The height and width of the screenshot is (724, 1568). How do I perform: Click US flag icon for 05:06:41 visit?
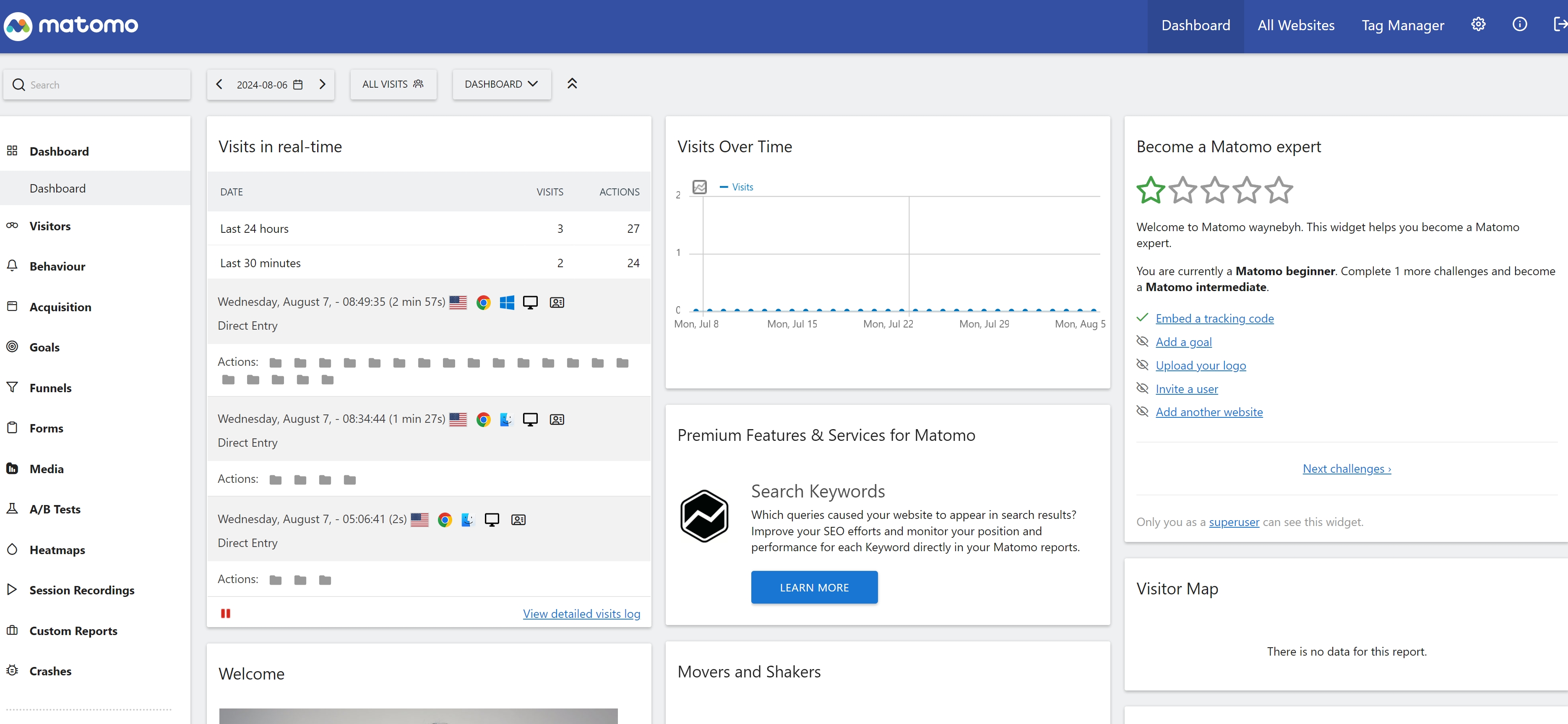(x=419, y=520)
